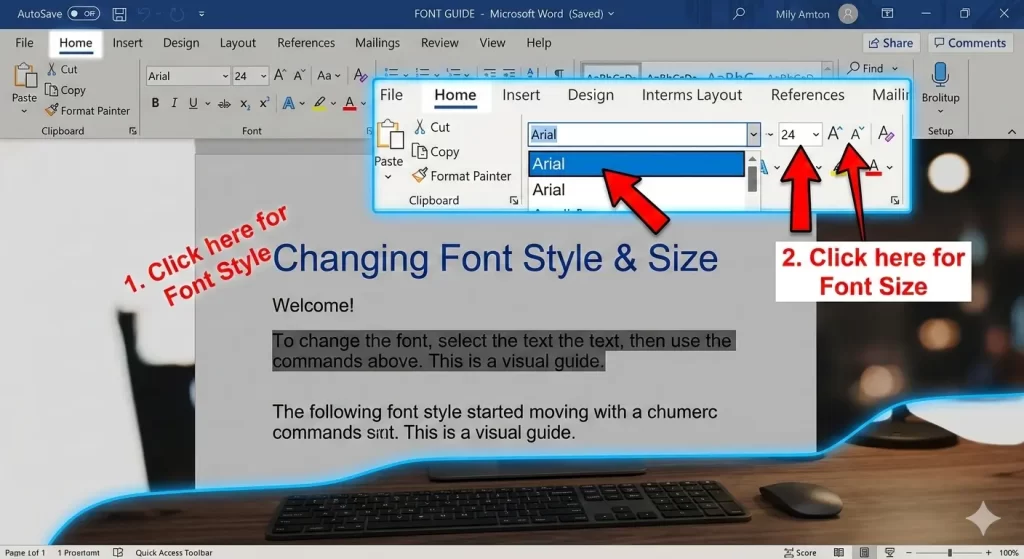Click the Decrease Indent icon
The width and height of the screenshot is (1024, 559).
coord(489,72)
